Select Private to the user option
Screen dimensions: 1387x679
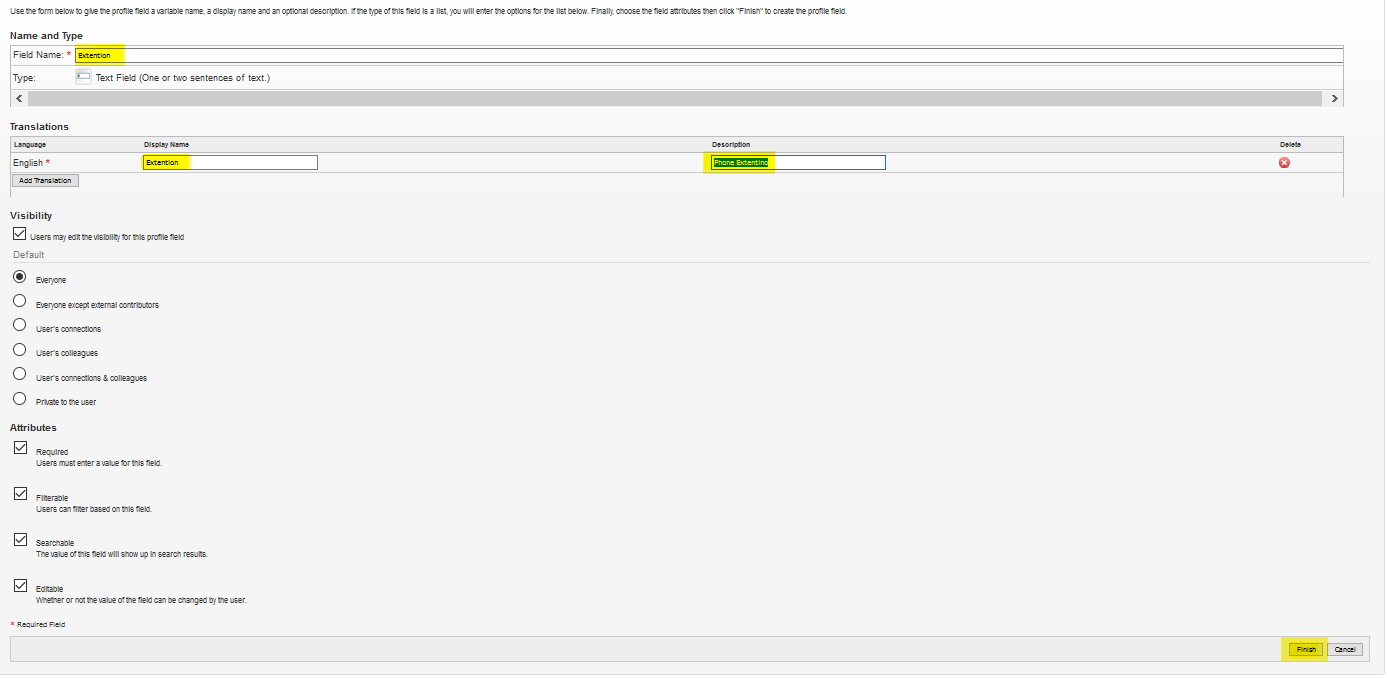coord(20,399)
